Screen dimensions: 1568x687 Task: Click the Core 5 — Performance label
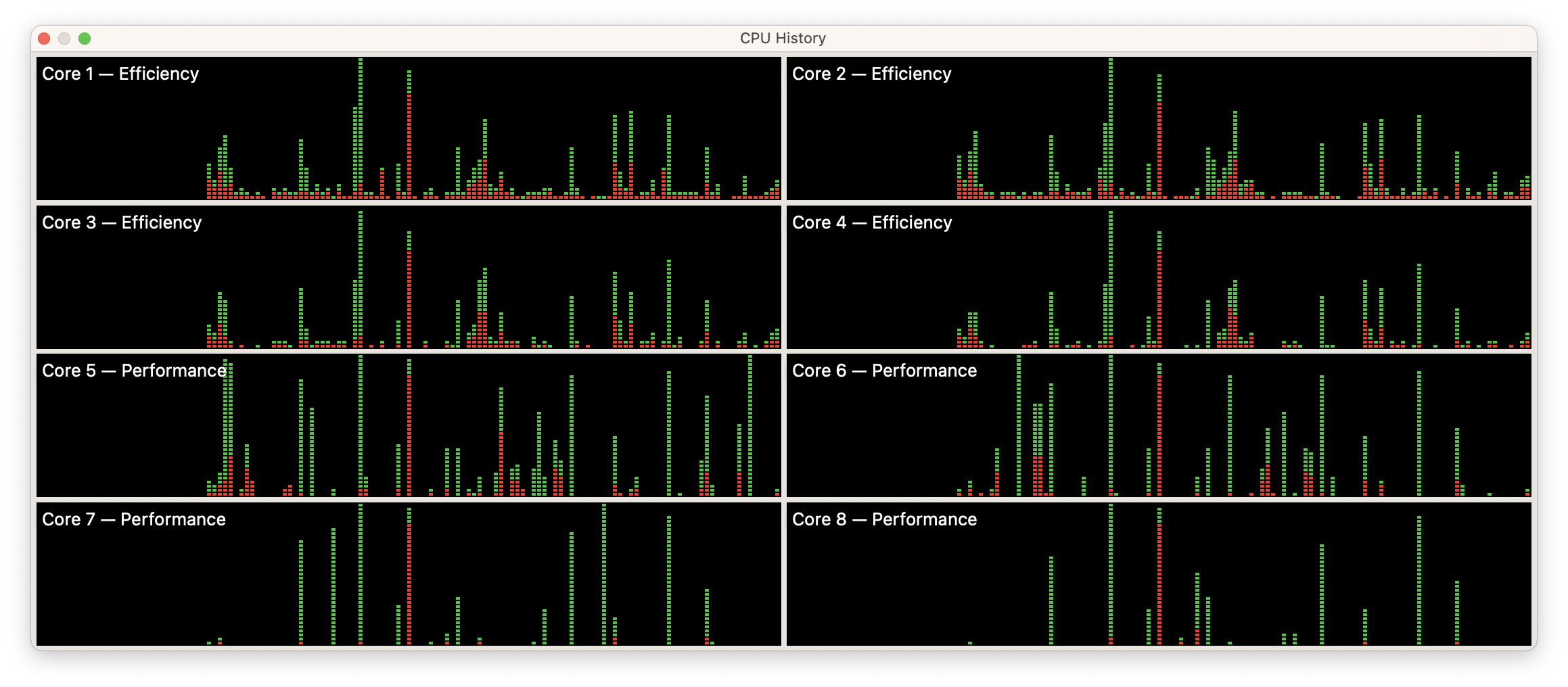tap(134, 371)
